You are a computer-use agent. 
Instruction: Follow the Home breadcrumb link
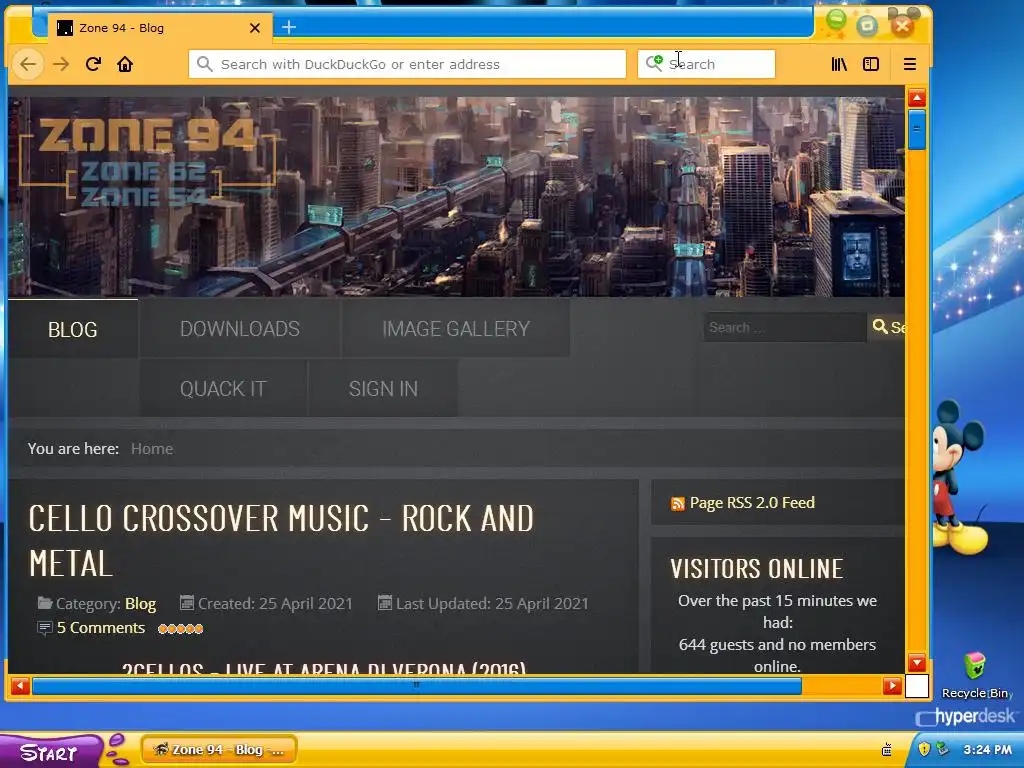[152, 449]
